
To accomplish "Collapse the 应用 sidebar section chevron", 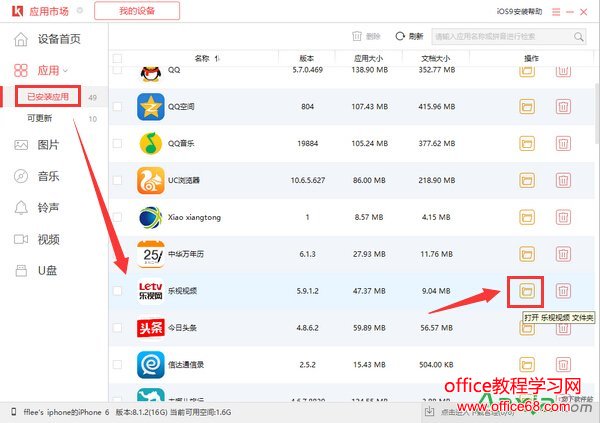I will click(65, 70).
